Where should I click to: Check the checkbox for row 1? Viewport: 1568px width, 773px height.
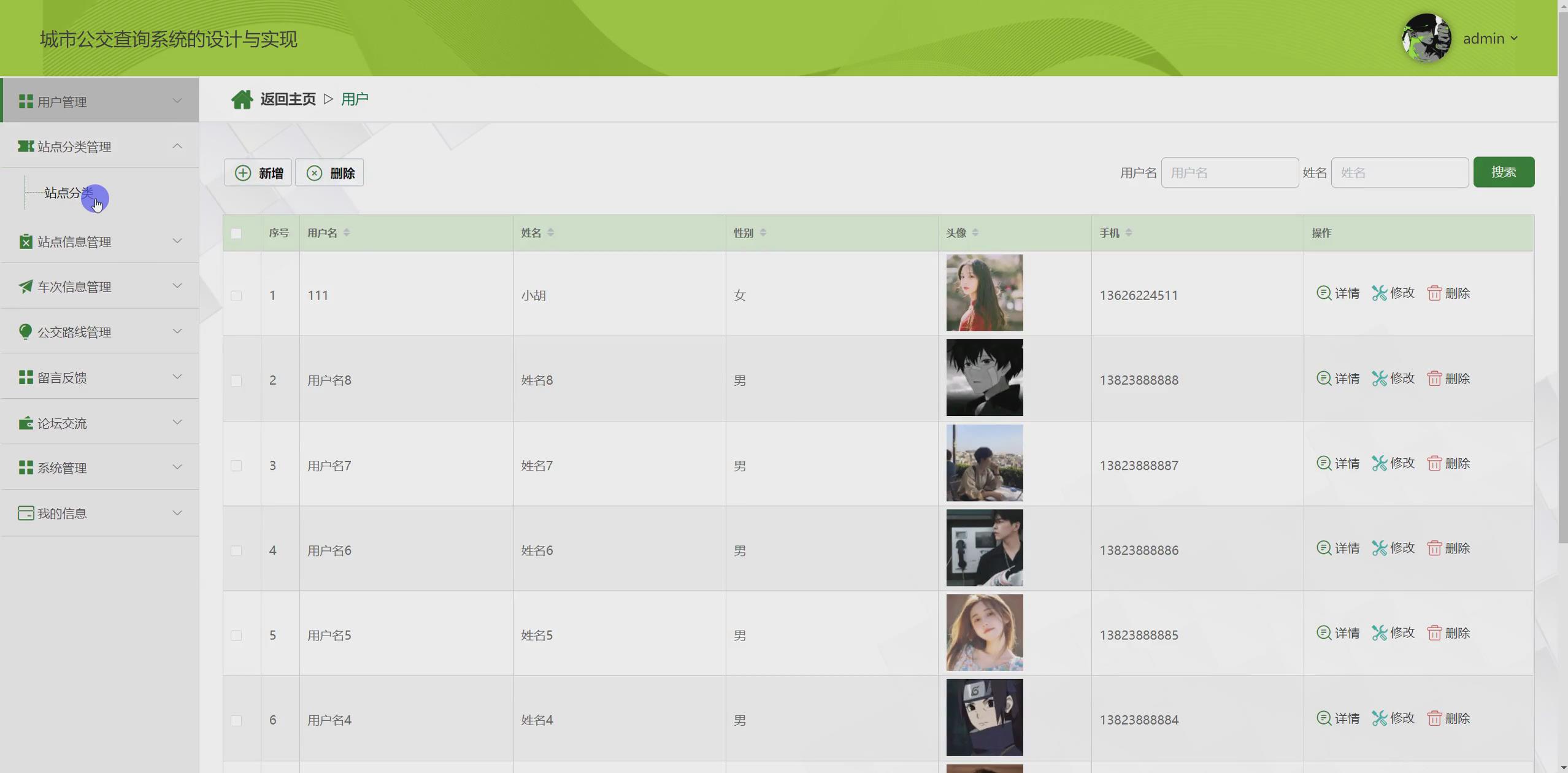tap(236, 296)
